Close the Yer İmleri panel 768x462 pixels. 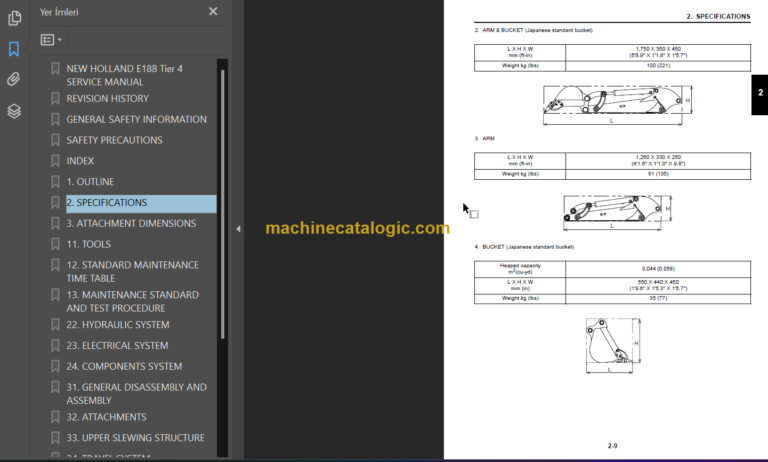coord(213,11)
